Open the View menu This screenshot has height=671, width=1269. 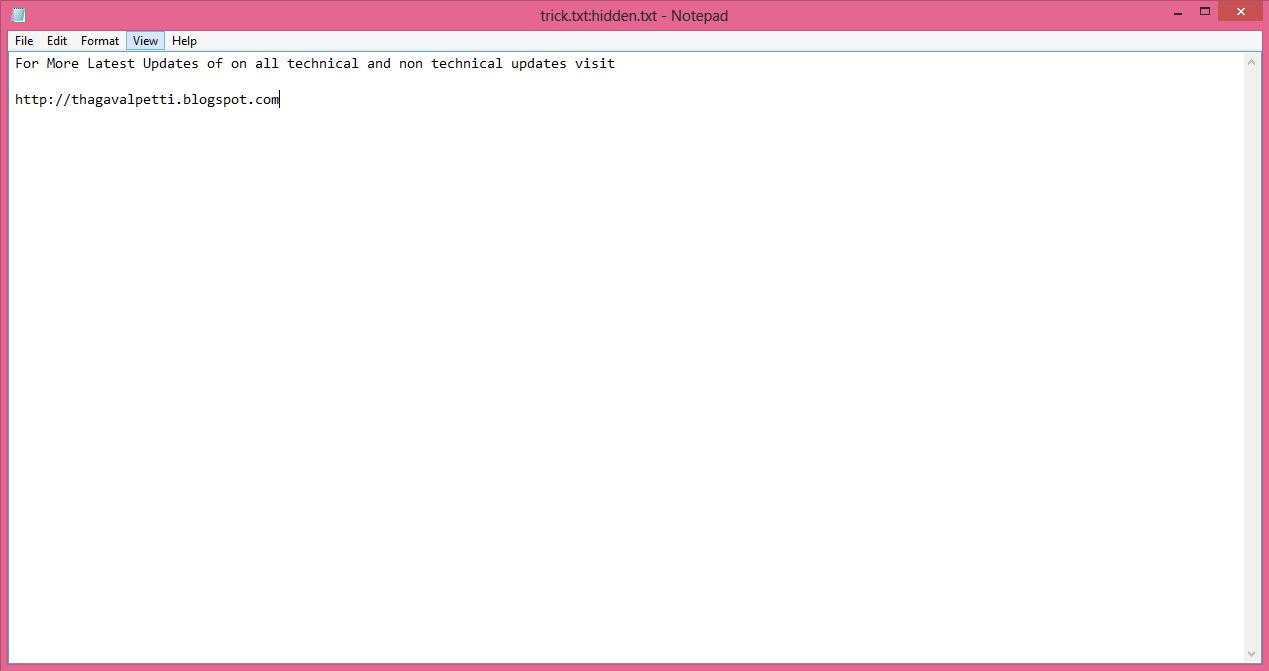coord(144,40)
